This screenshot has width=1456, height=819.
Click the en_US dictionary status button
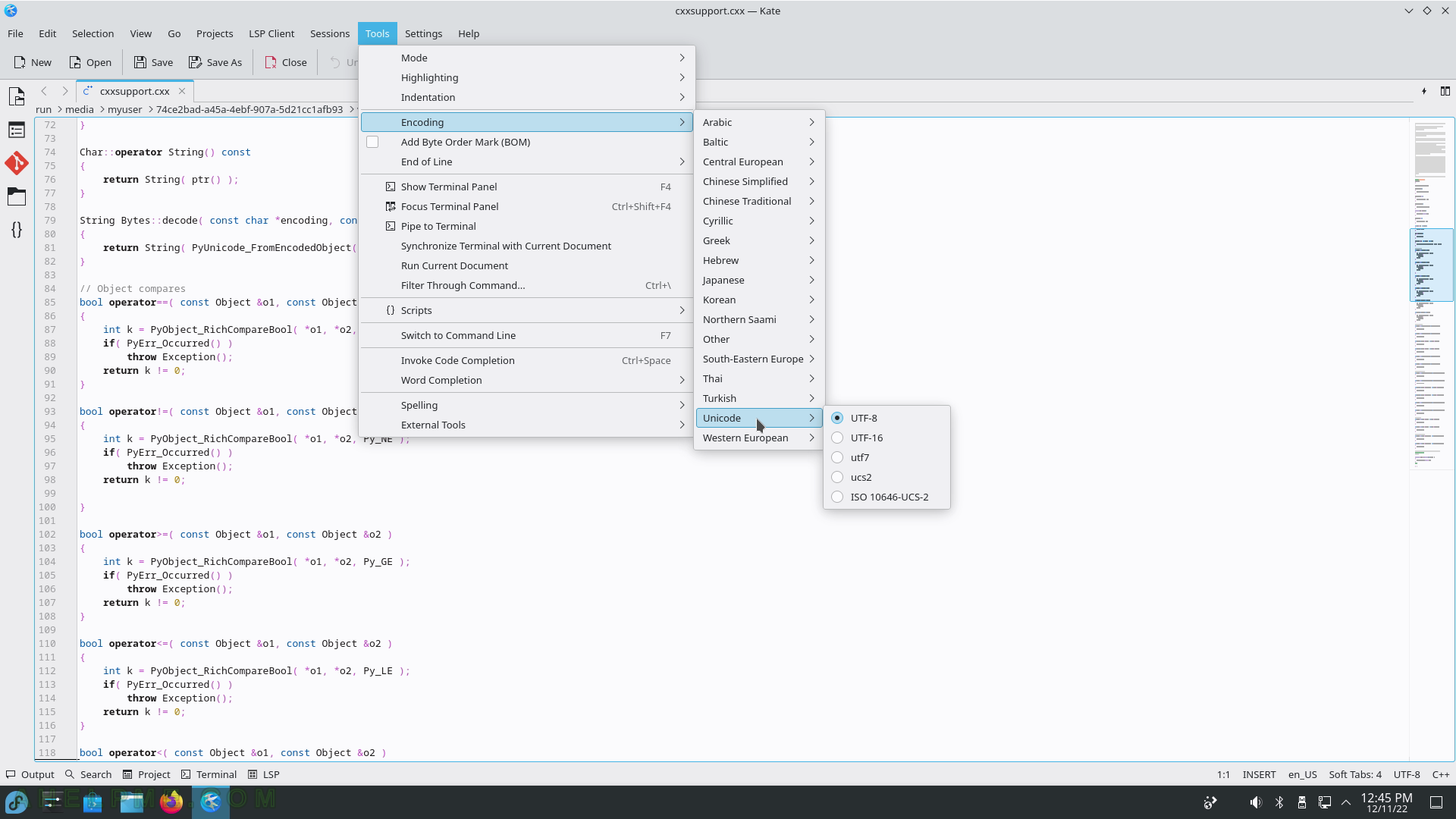[x=1302, y=774]
